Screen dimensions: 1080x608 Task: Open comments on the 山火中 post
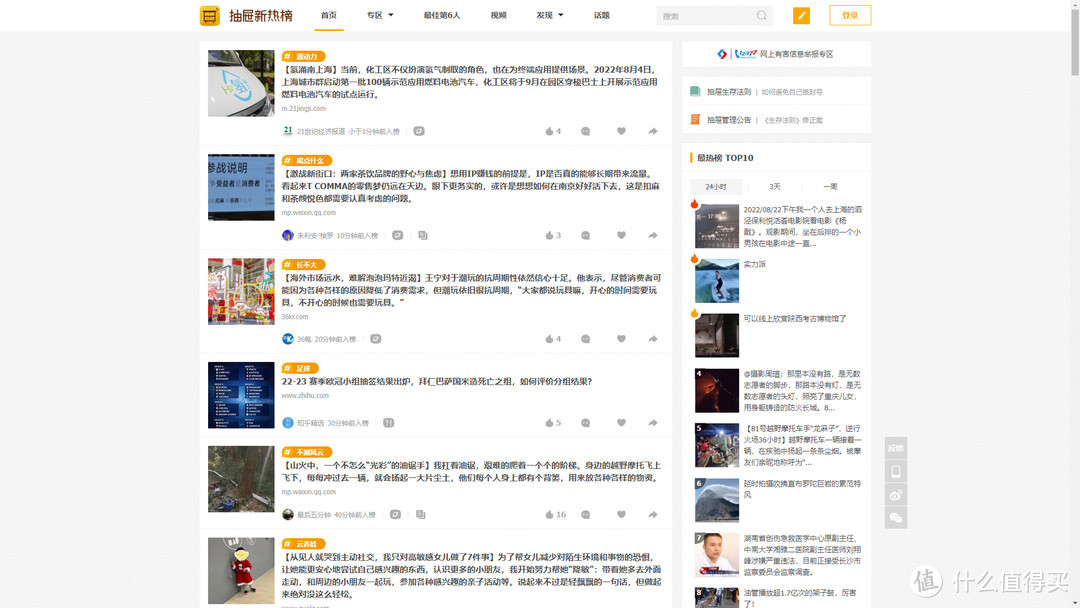pyautogui.click(x=585, y=514)
